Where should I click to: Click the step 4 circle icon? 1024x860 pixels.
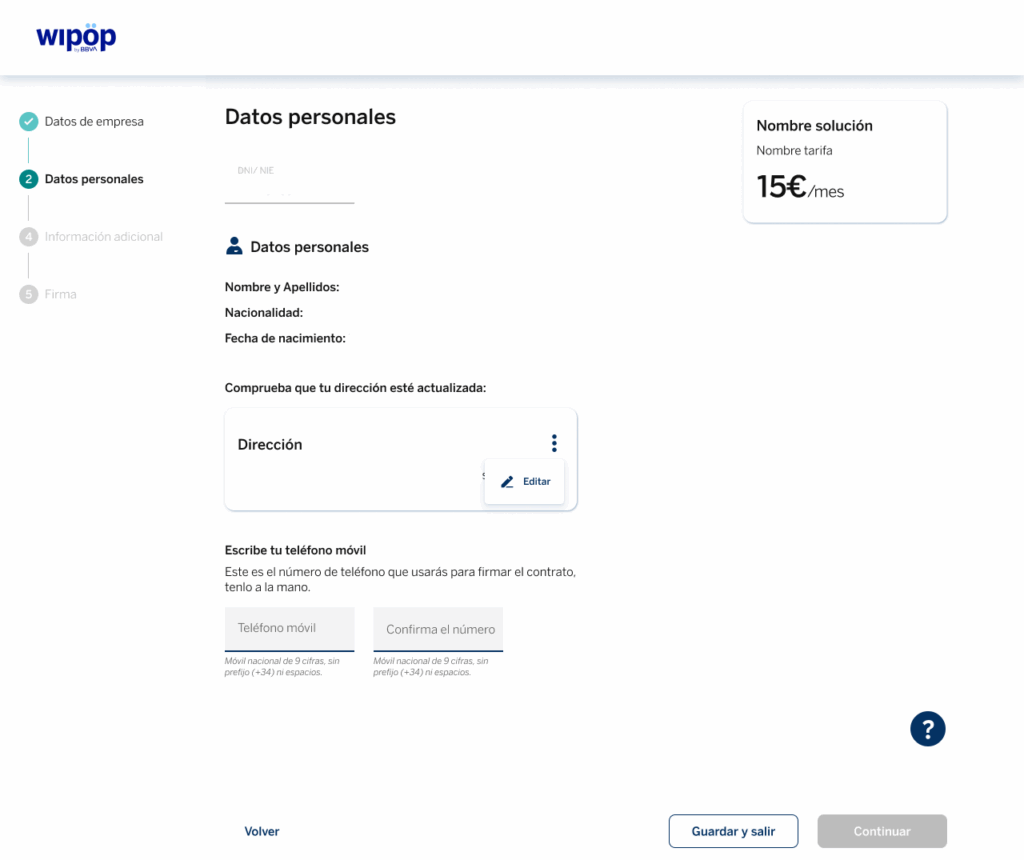29,237
